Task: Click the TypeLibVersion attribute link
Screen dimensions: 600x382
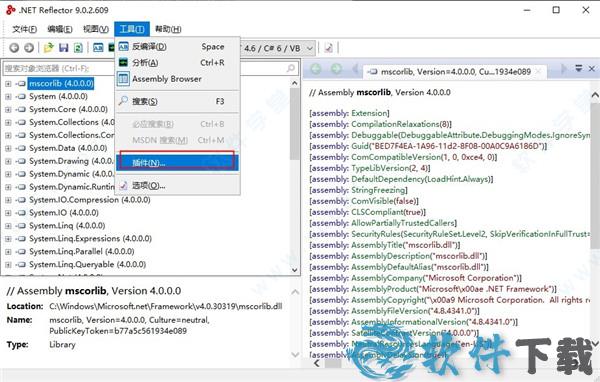Action: pos(380,168)
